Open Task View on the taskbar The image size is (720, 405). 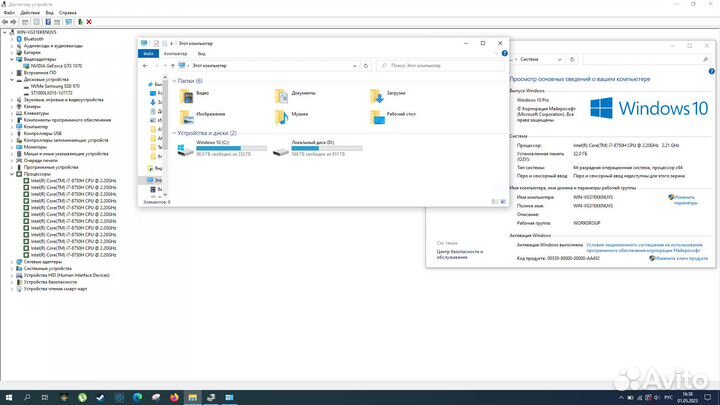(45, 397)
